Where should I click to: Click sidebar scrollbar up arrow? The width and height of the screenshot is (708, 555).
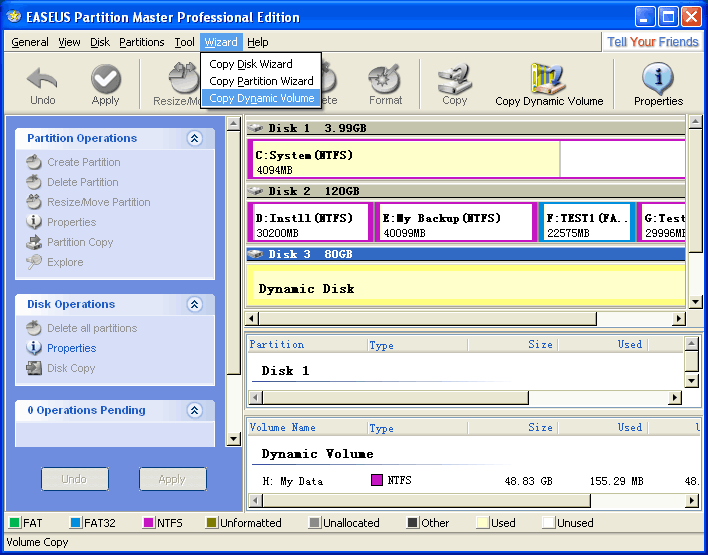coord(233,124)
